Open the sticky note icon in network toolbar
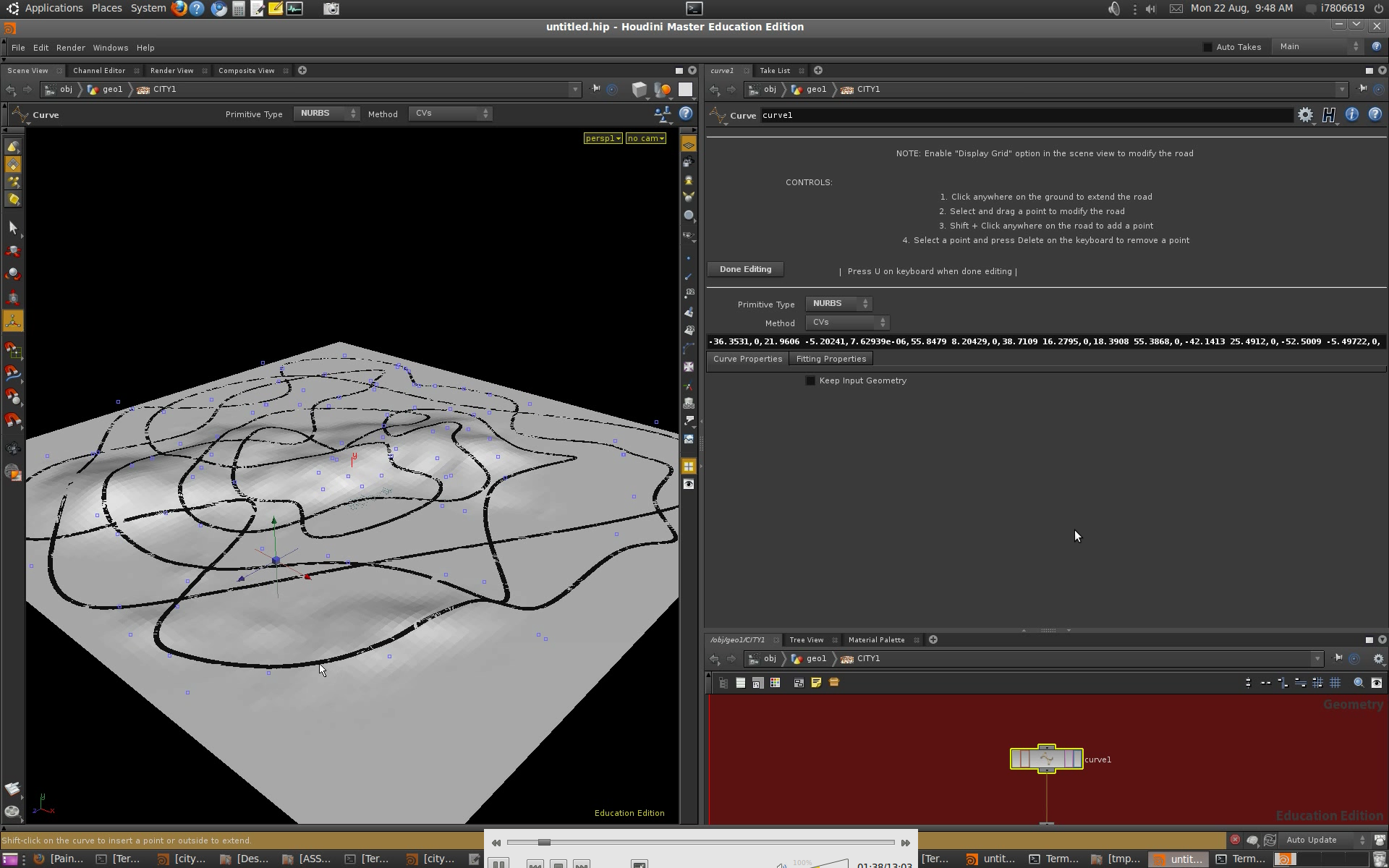This screenshot has height=868, width=1389. (816, 683)
